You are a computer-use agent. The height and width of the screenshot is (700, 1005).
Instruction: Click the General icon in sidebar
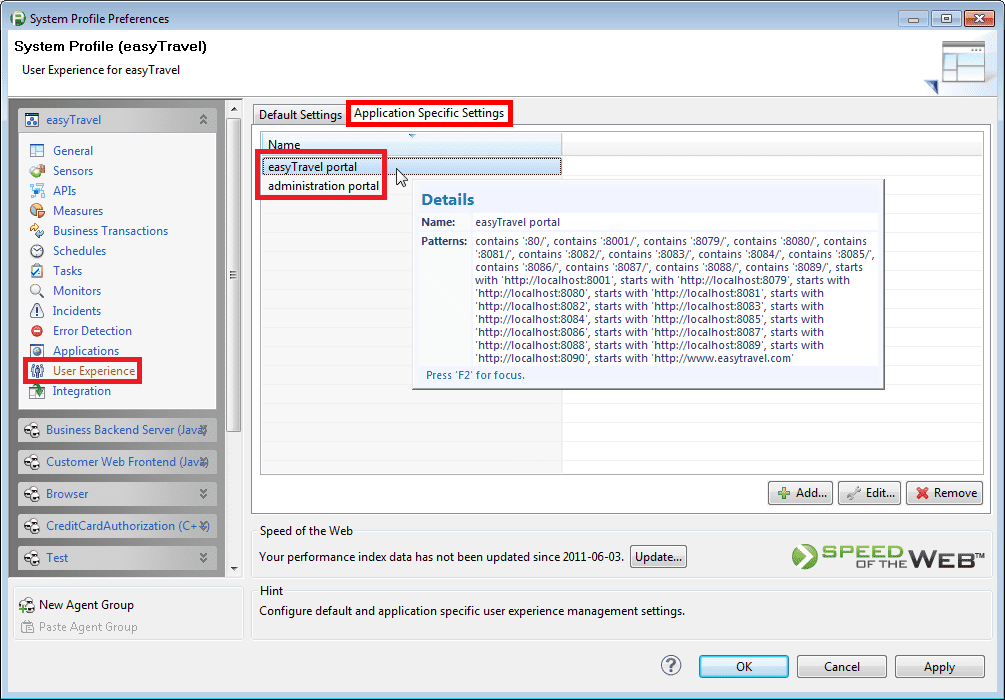coord(37,151)
